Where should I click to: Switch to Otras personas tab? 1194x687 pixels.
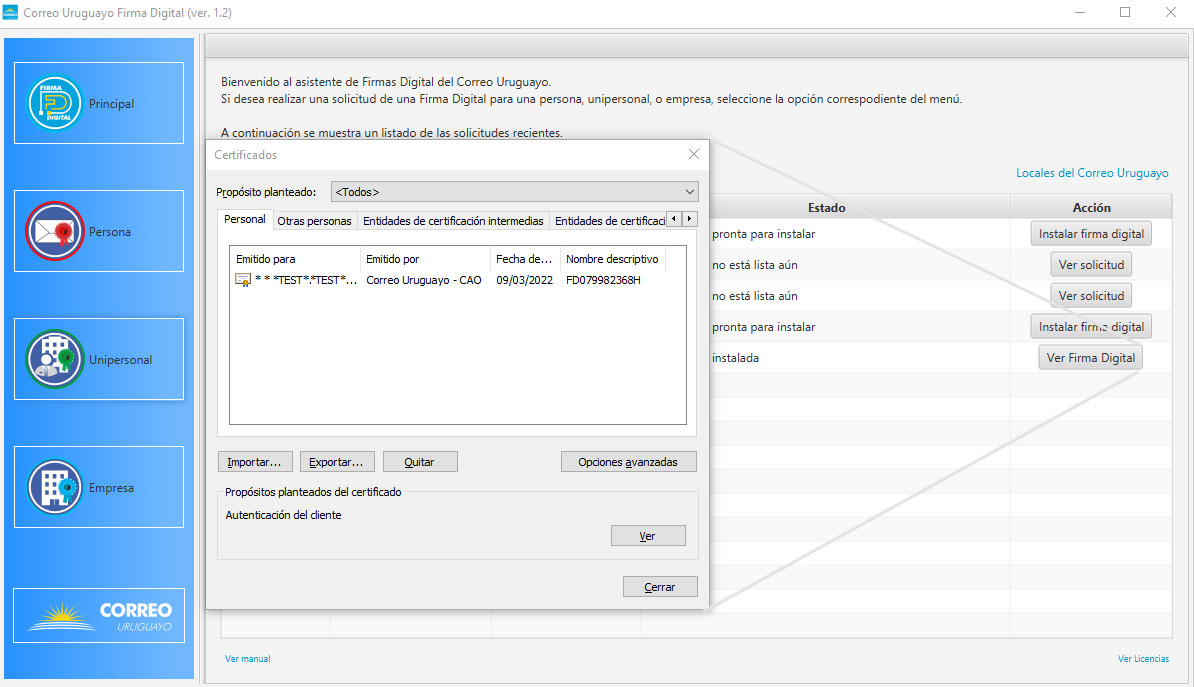point(314,221)
